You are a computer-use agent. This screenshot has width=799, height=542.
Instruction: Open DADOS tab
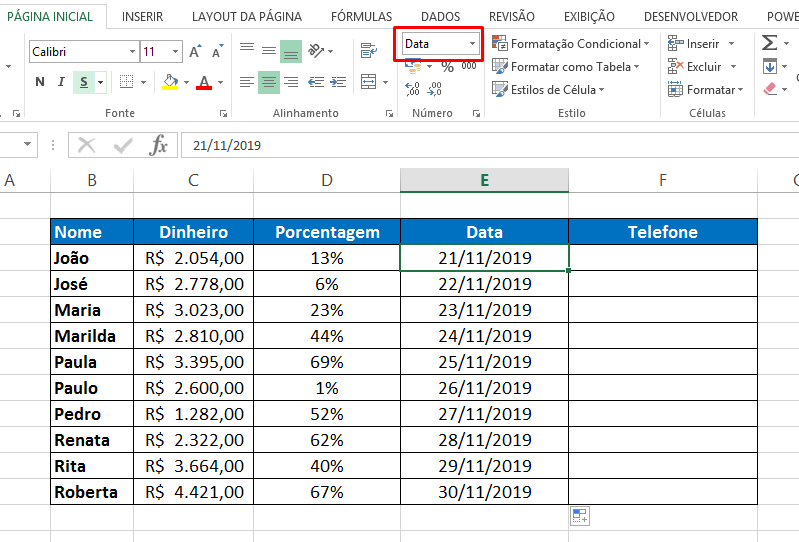[x=440, y=17]
